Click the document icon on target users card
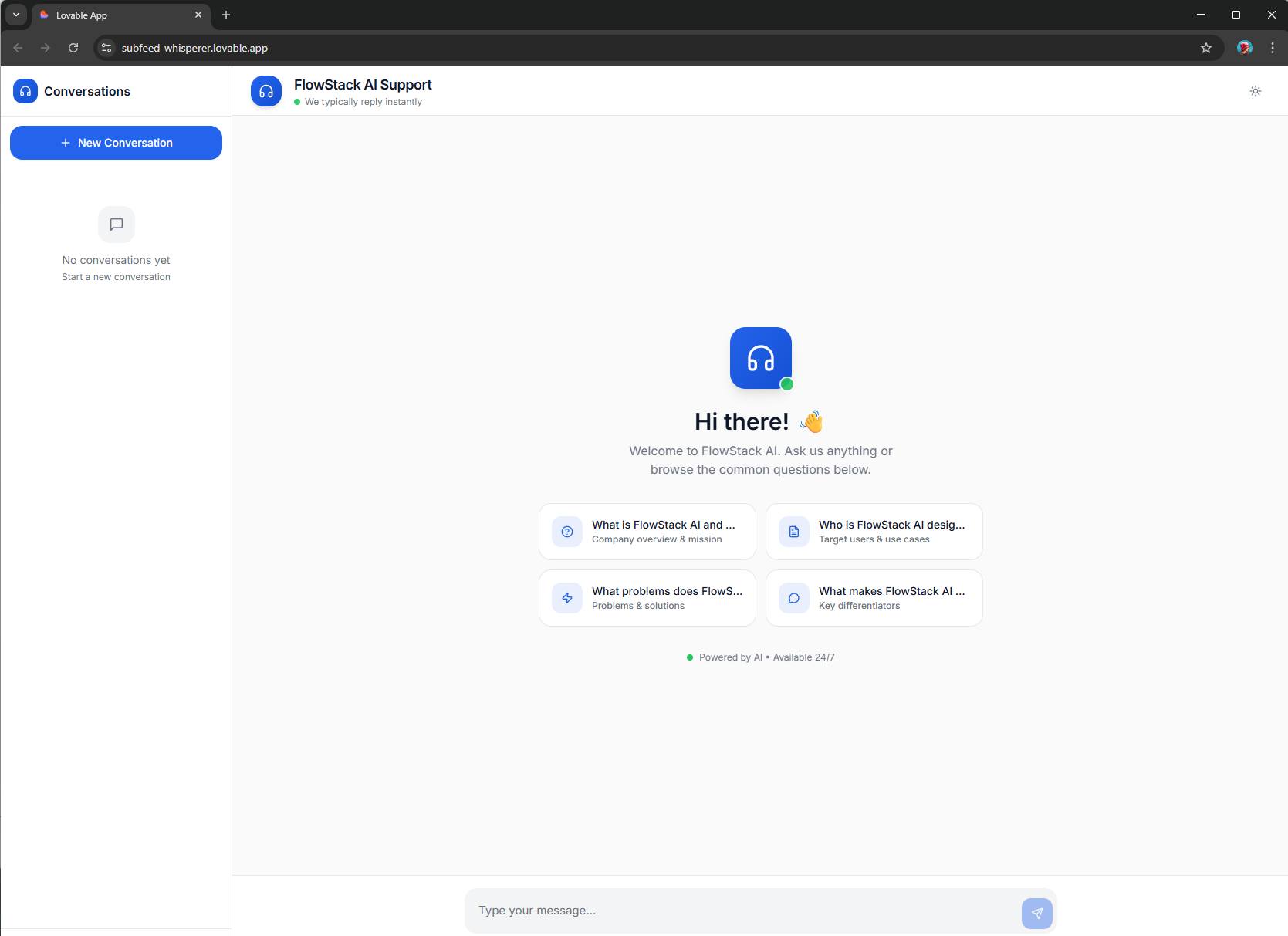 (794, 532)
